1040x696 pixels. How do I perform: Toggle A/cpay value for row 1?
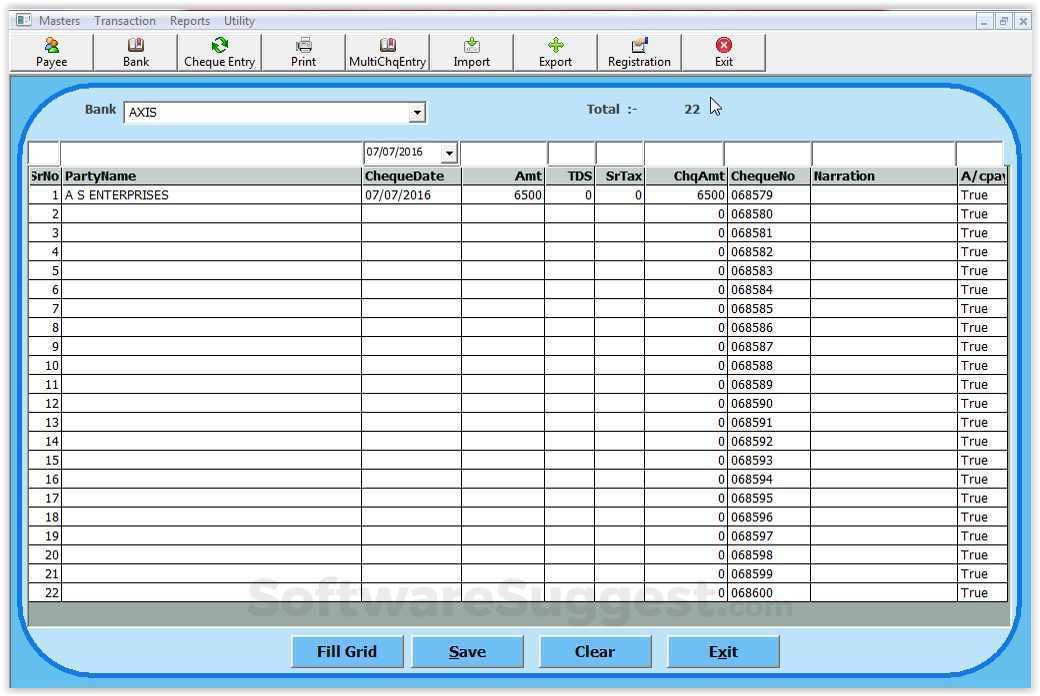(x=978, y=195)
